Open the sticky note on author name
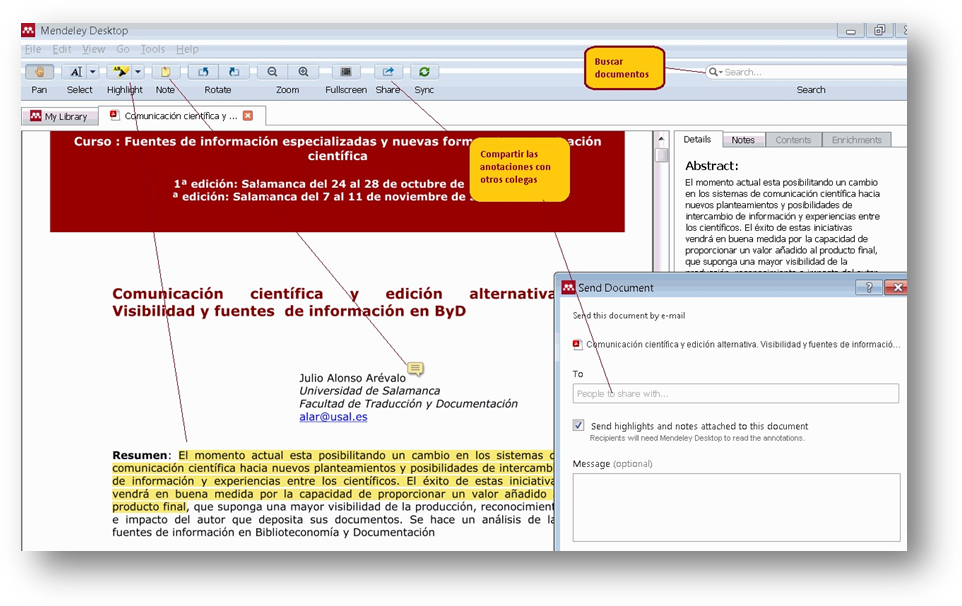Viewport: 962px width, 606px height. click(x=415, y=369)
